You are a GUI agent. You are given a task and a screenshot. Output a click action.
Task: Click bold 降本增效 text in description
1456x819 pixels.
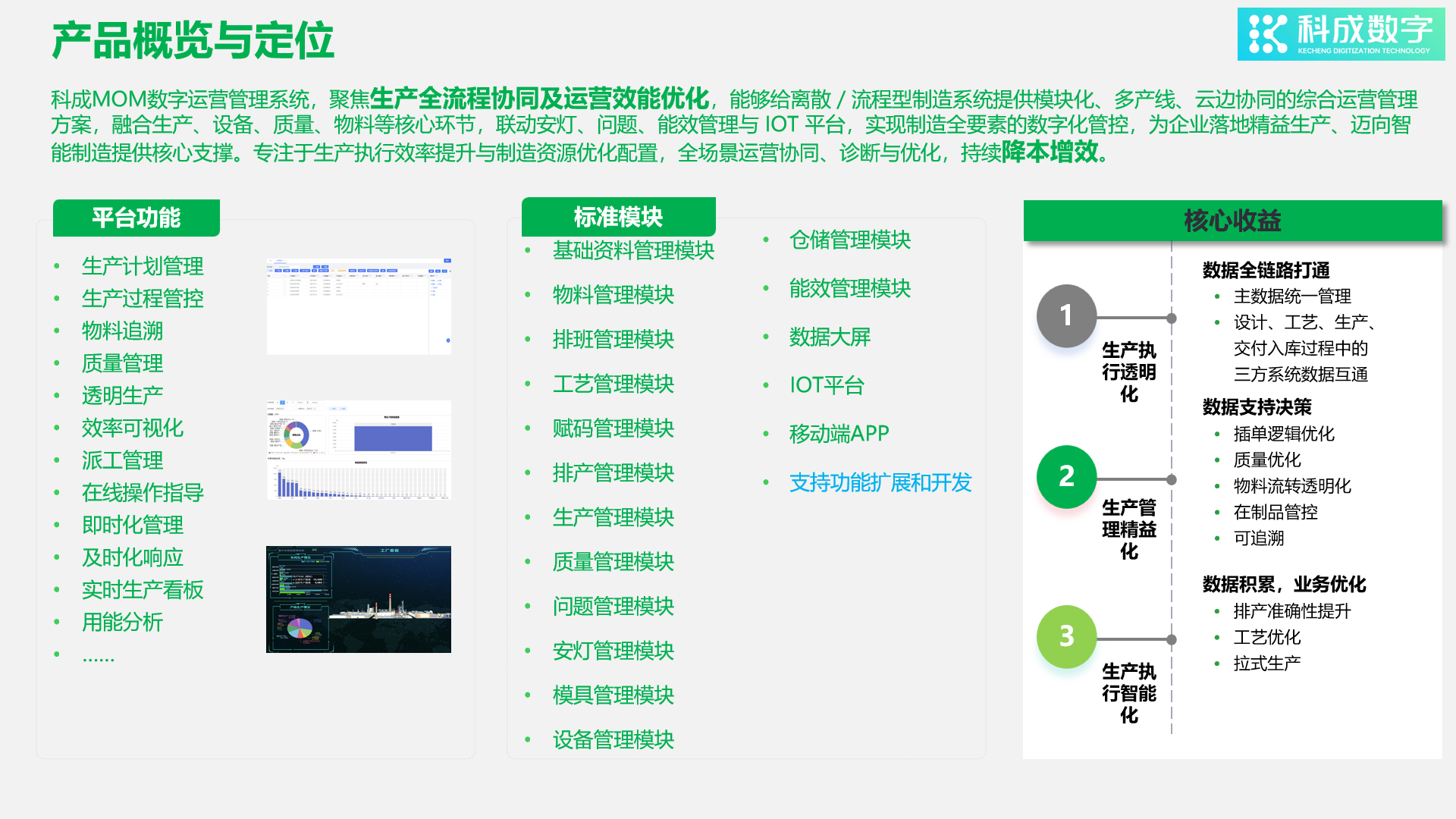pos(1050,152)
